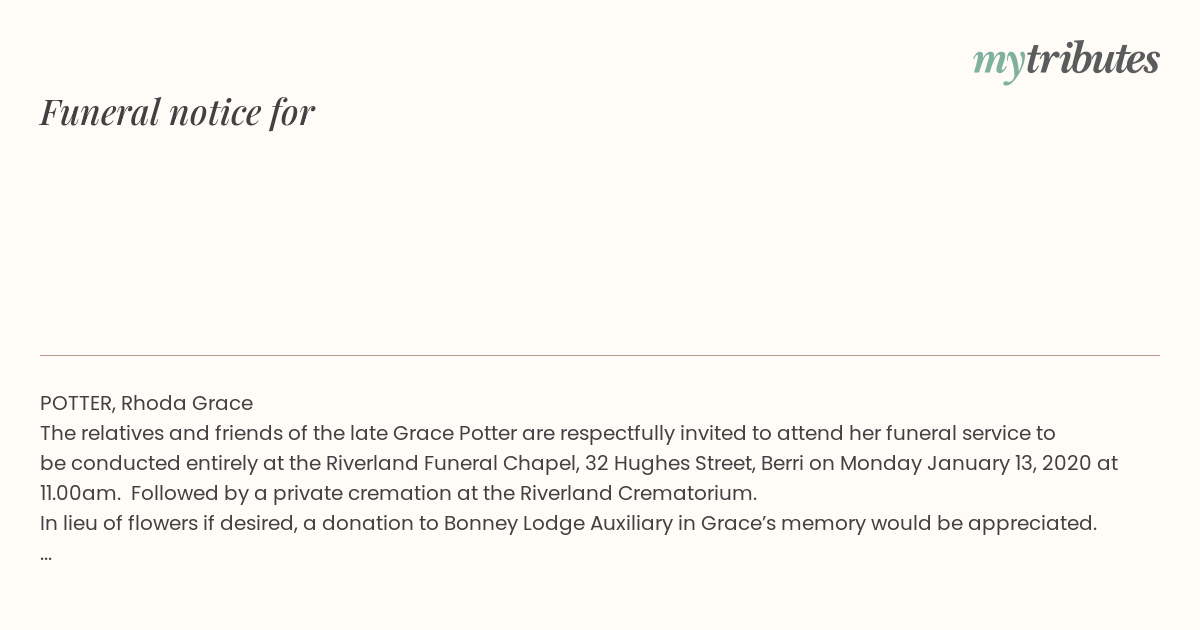
Task: Click the name 'POTTER, Rhoda Grace'
Action: [x=146, y=403]
